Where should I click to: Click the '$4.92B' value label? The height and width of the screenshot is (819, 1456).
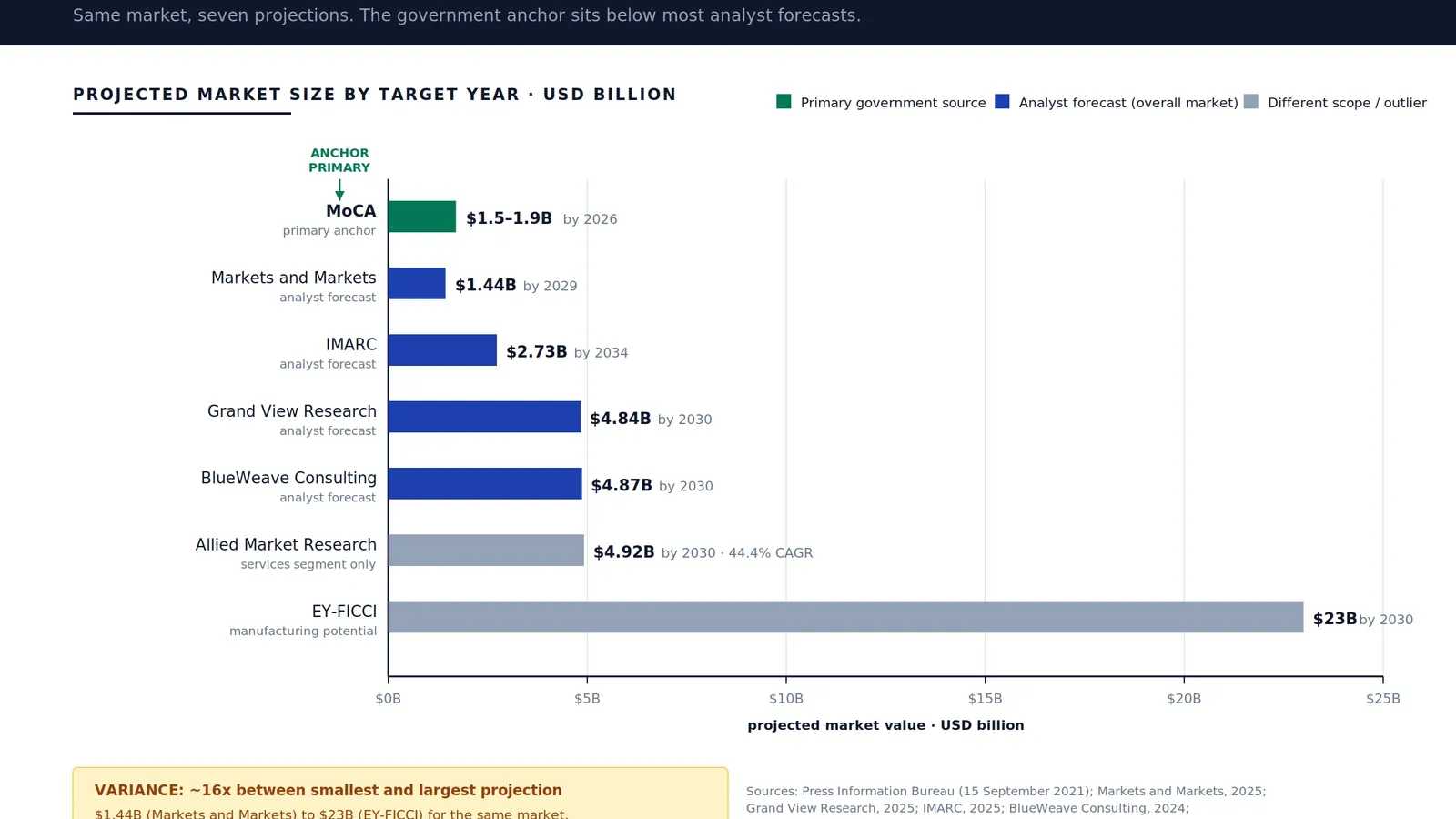(x=624, y=552)
